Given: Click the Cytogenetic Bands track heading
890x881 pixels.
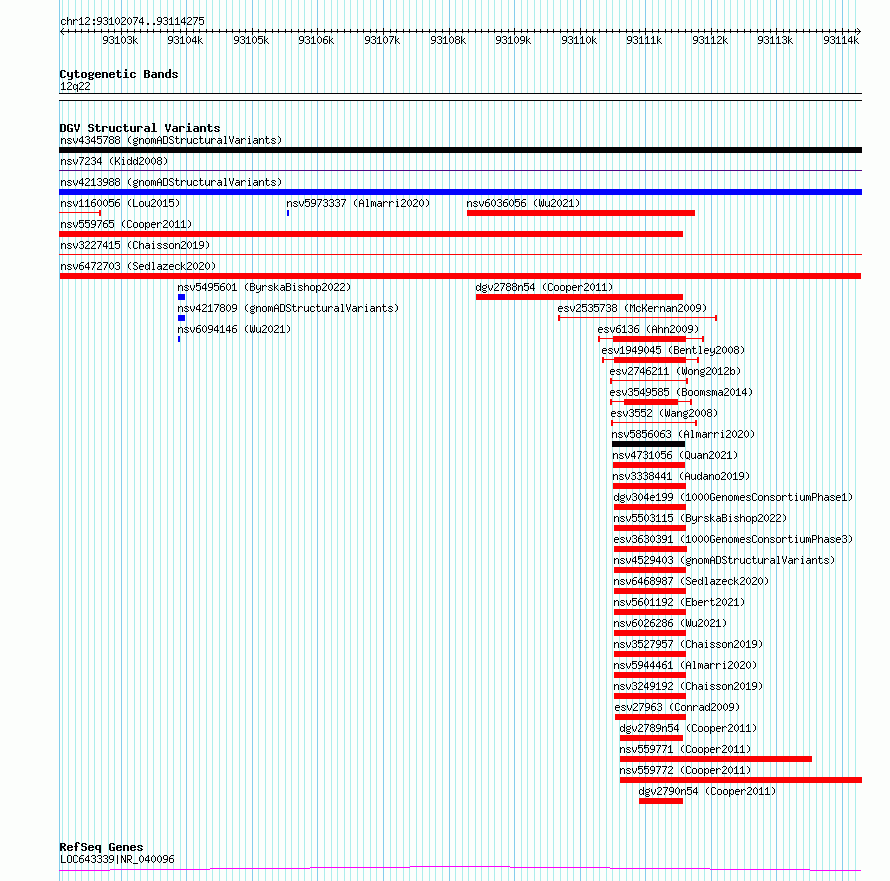Looking at the screenshot, I should click(119, 74).
